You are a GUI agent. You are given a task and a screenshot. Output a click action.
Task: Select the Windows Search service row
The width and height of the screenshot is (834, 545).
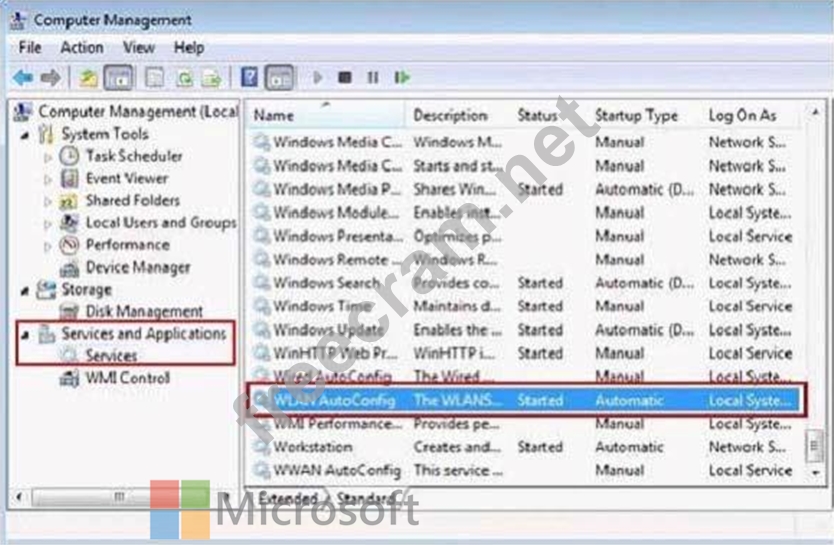click(x=524, y=283)
